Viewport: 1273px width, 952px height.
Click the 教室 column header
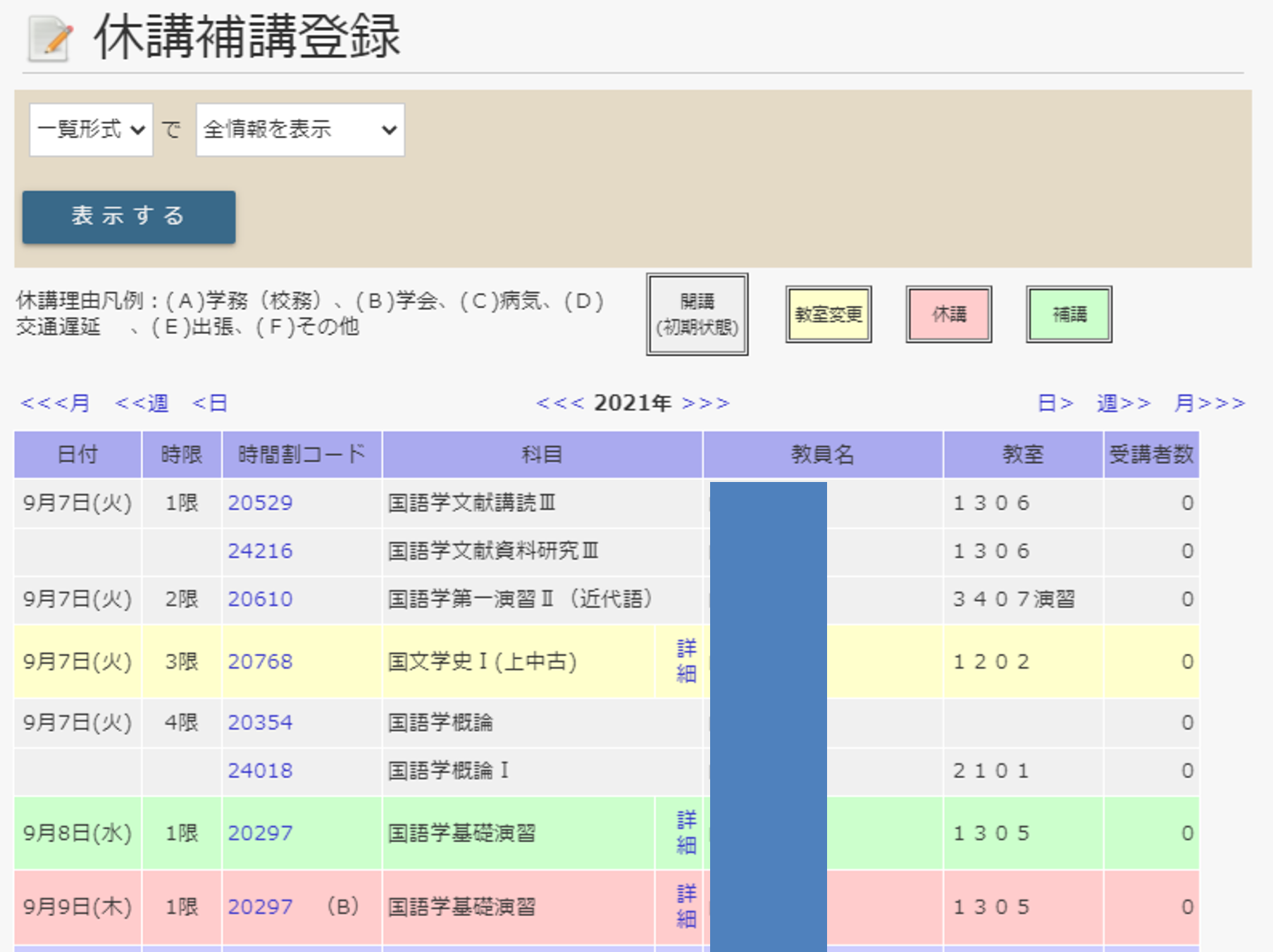[x=1024, y=455]
